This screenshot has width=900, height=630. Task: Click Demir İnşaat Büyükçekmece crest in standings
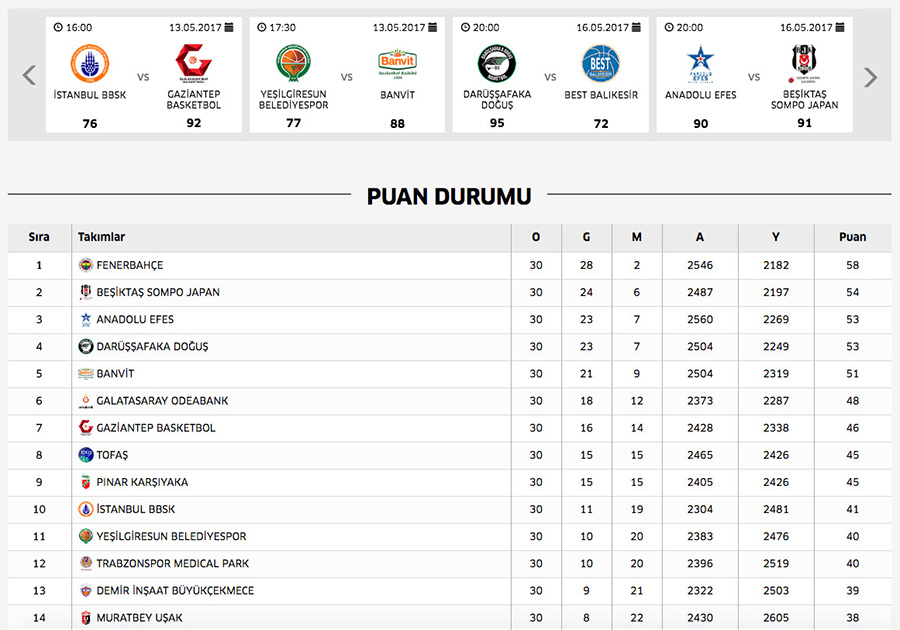click(86, 590)
